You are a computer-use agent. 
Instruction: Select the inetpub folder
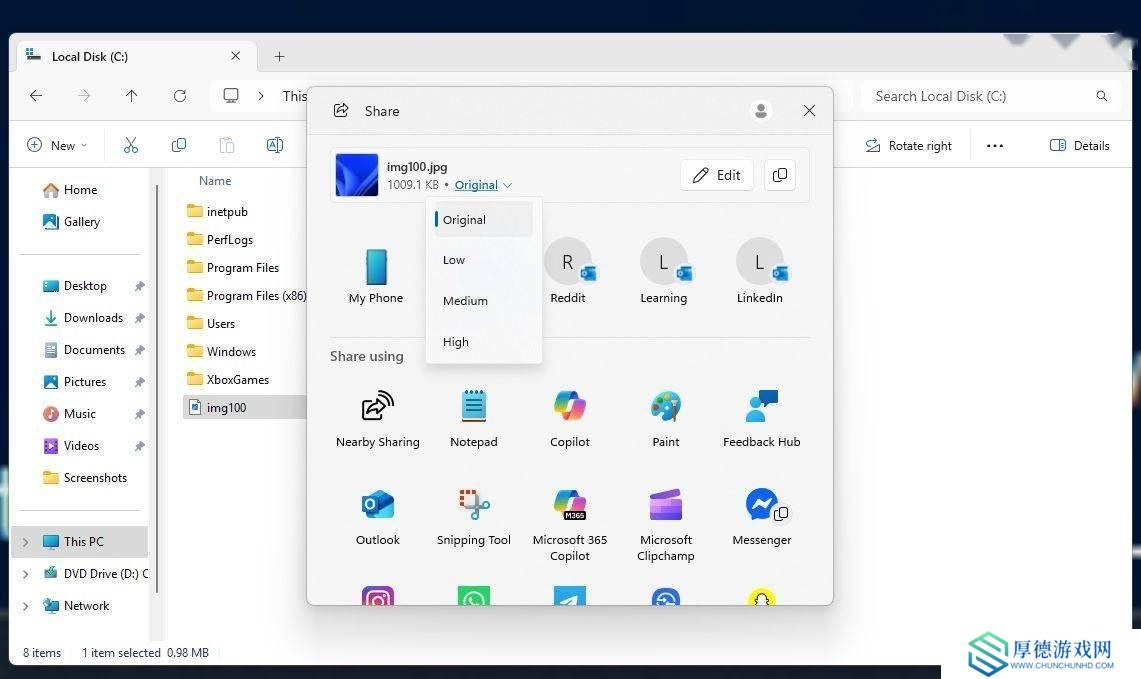pyautogui.click(x=218, y=212)
